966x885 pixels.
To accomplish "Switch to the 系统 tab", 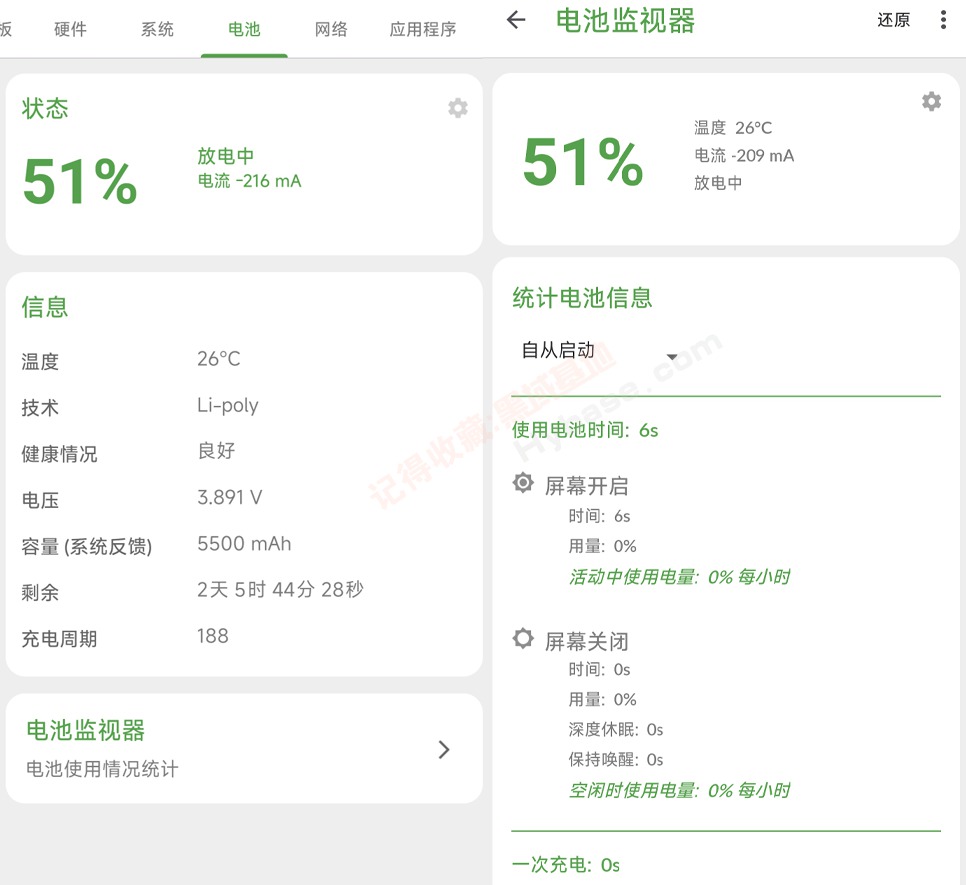I will [x=157, y=29].
